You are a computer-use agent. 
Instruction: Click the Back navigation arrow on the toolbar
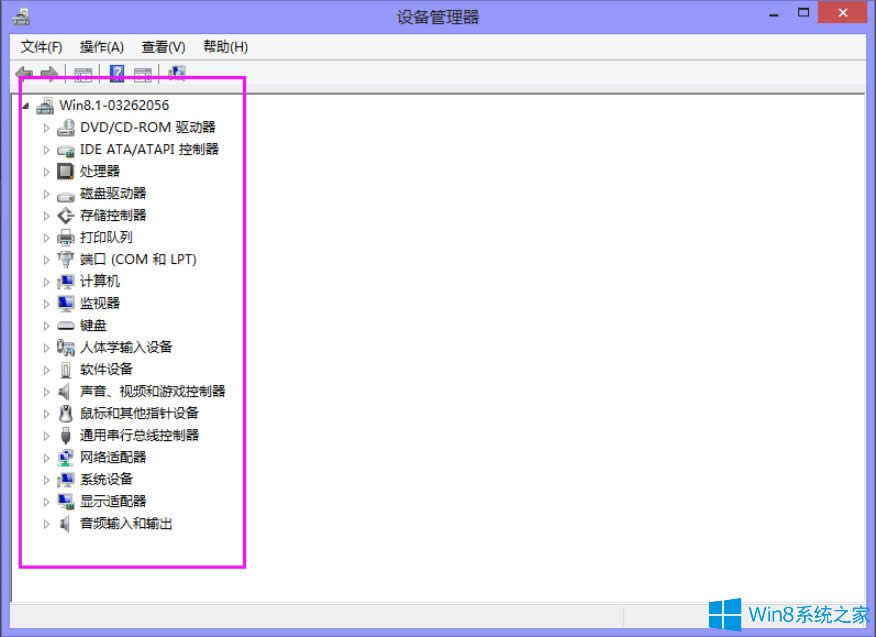pyautogui.click(x=23, y=72)
